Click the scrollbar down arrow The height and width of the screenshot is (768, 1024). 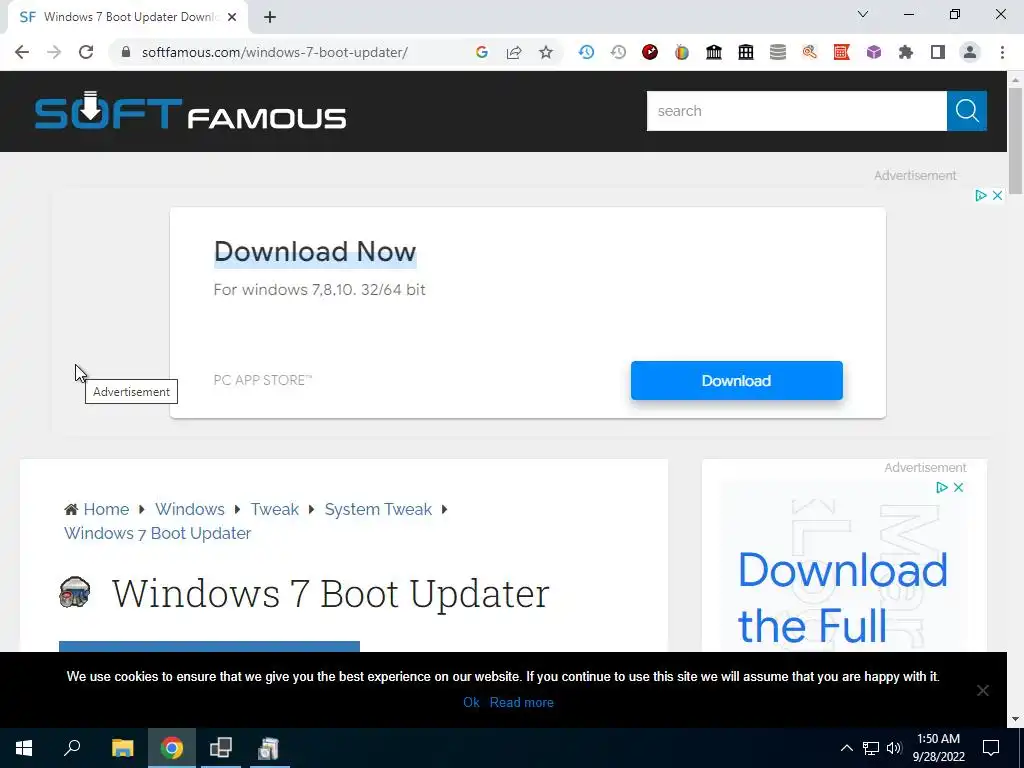coord(1015,719)
